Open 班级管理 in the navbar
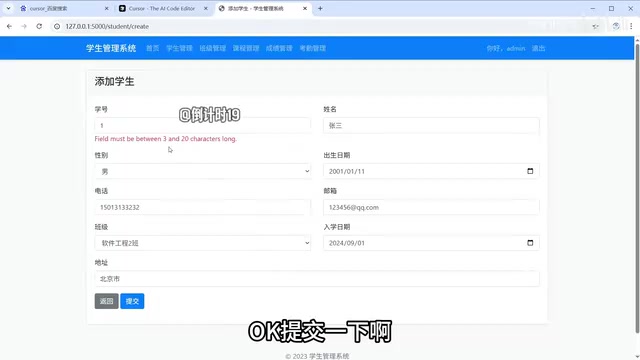 (x=213, y=48)
